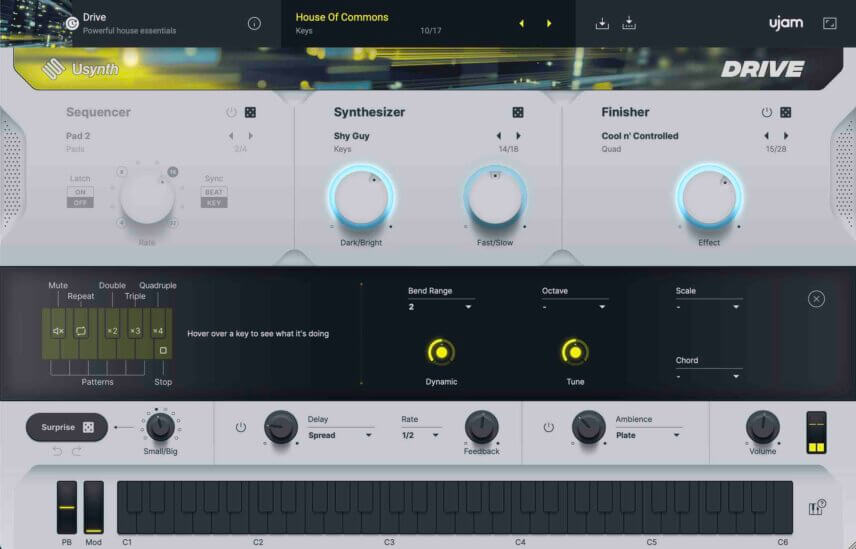Click the Small/Big surprise amount knob

pos(160,427)
